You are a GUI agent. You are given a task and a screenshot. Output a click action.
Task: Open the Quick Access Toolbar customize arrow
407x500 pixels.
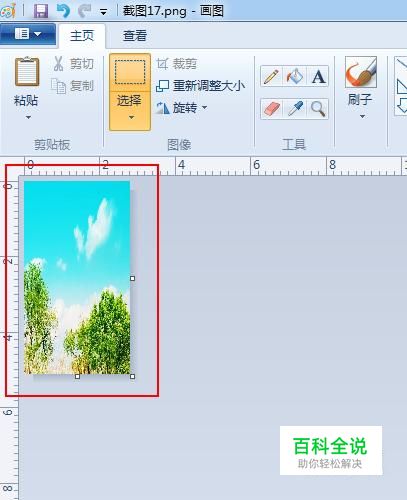104,13
